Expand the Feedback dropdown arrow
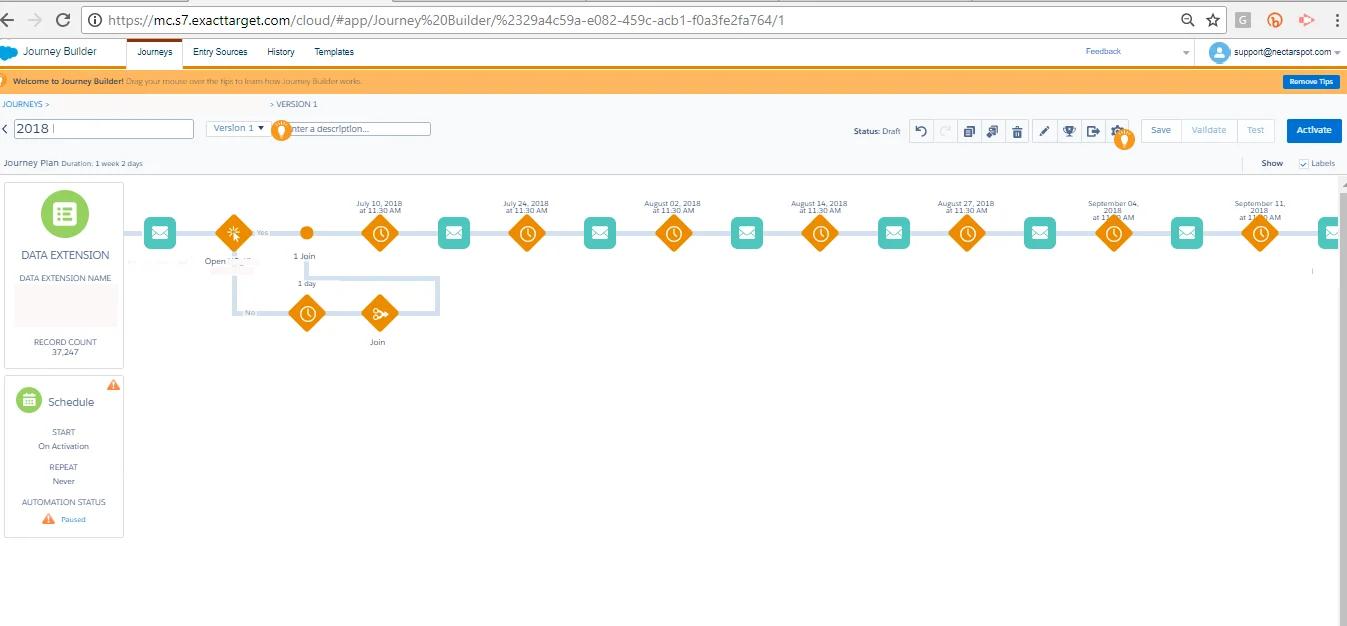Viewport: 1347px width, 626px height. (1186, 52)
